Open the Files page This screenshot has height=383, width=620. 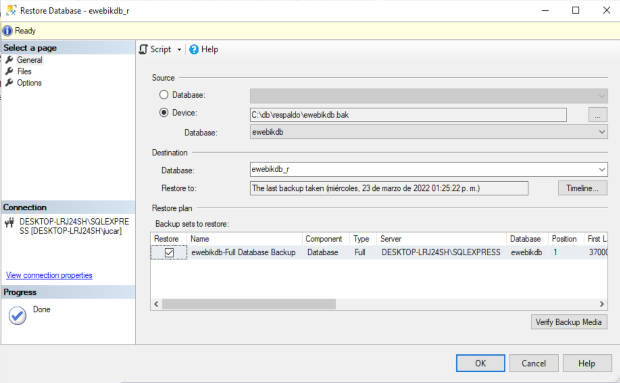24,72
